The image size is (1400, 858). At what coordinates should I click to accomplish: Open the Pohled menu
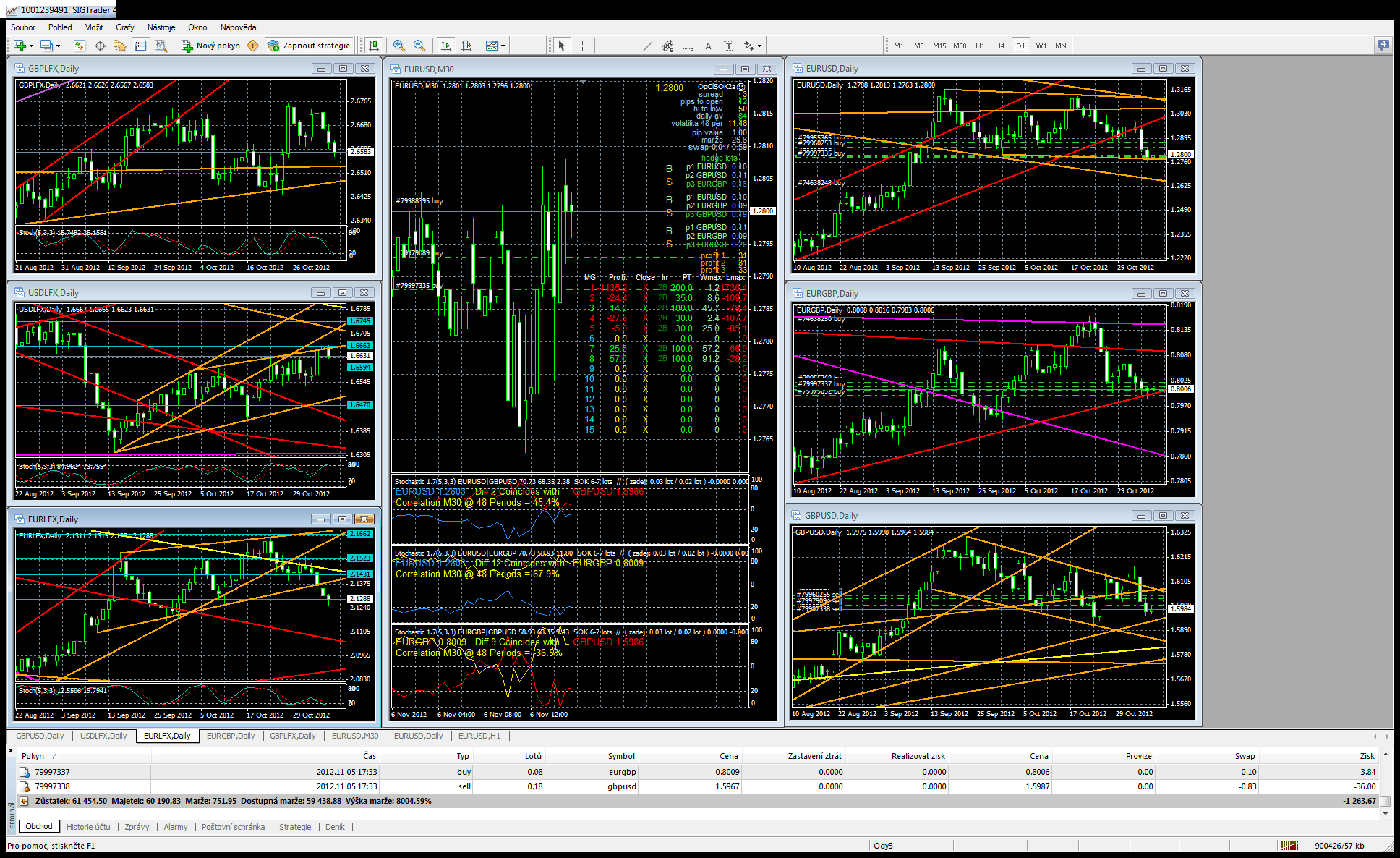60,27
